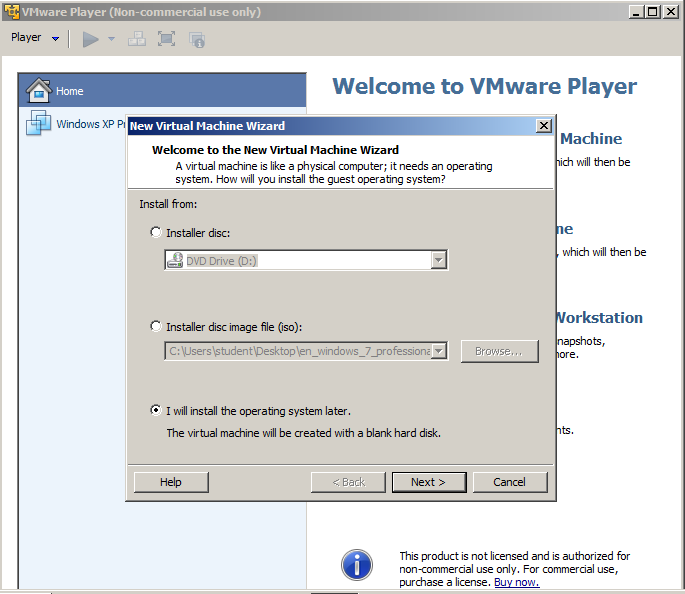Viewport: 685px width, 594px height.
Task: Maximize the VMware Player window
Action: pos(653,12)
